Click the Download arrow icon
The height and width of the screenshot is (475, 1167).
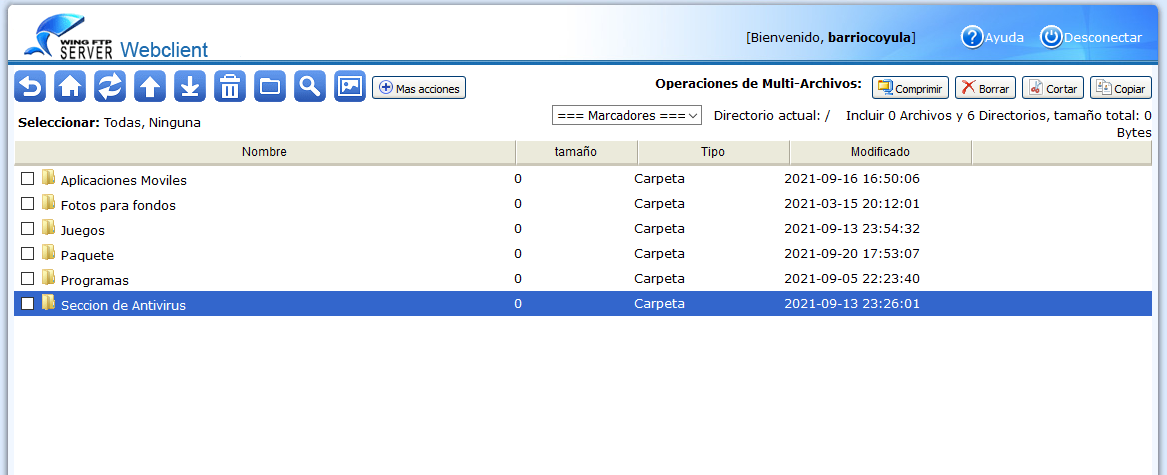pos(190,87)
